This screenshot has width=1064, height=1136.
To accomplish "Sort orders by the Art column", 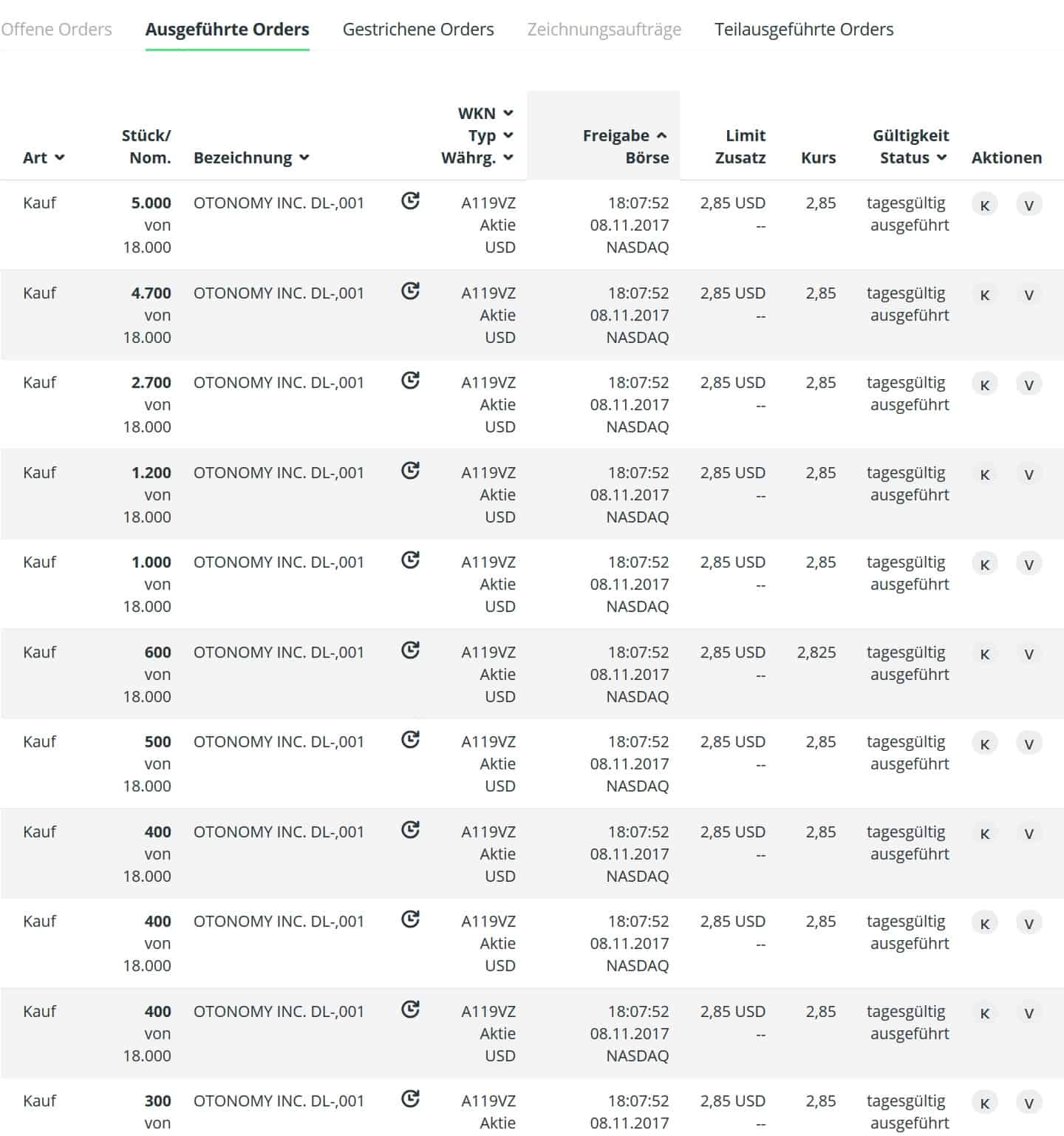I will coord(44,157).
